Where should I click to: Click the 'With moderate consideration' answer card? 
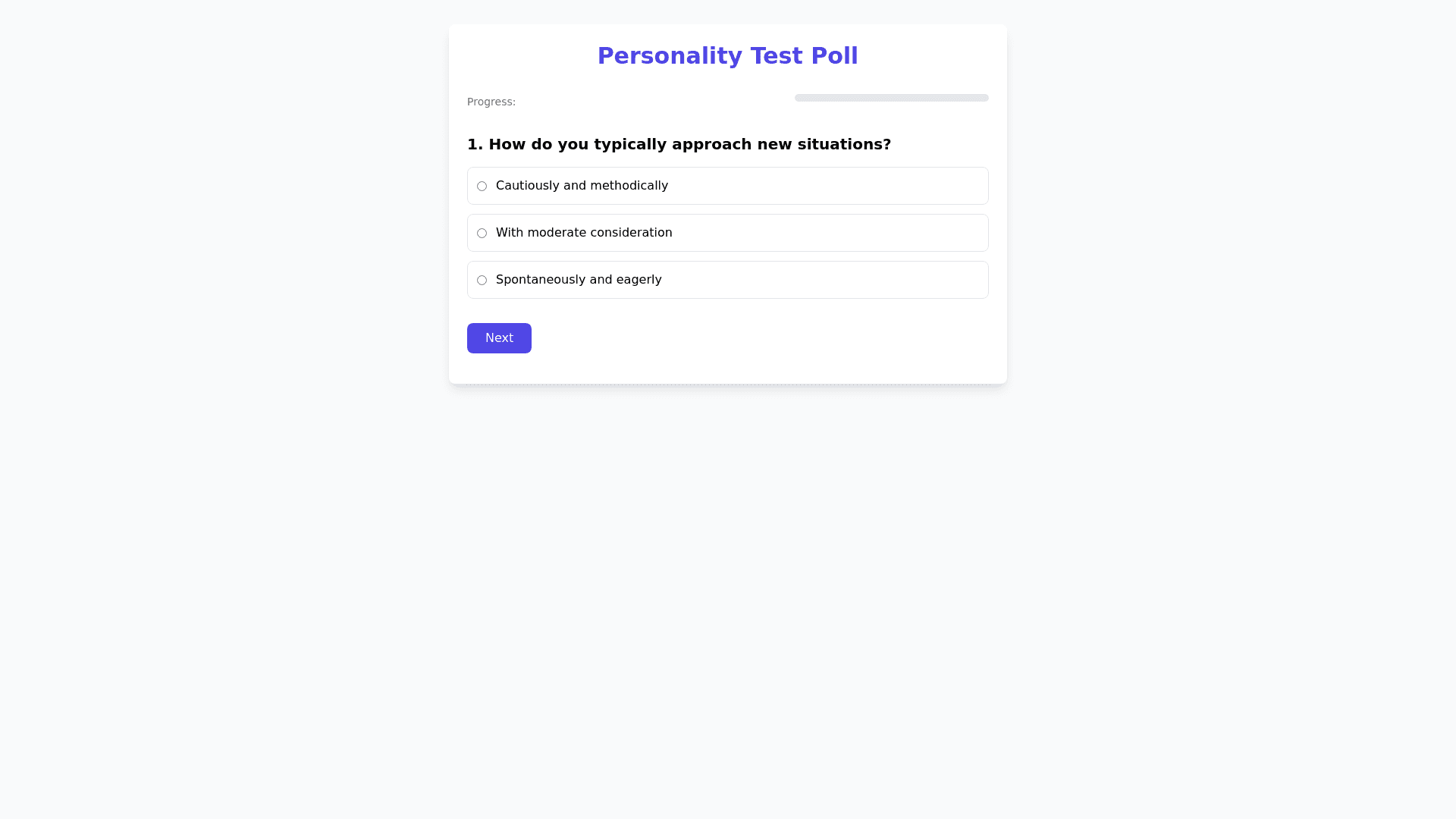pos(727,233)
